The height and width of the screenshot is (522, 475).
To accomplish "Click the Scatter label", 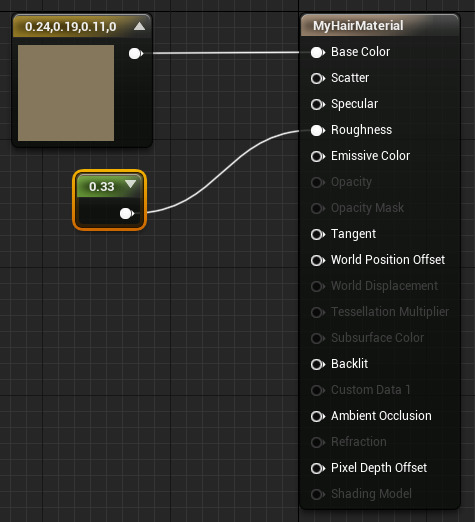I will click(x=350, y=78).
